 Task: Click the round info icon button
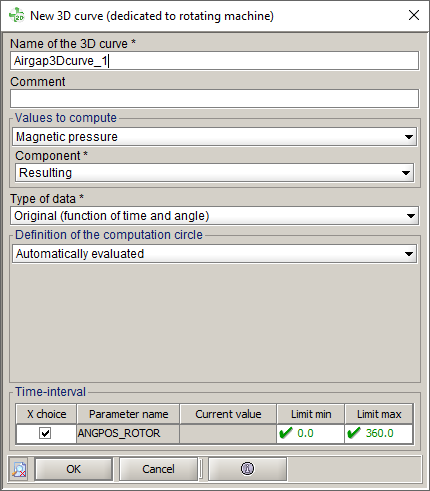(x=247, y=469)
